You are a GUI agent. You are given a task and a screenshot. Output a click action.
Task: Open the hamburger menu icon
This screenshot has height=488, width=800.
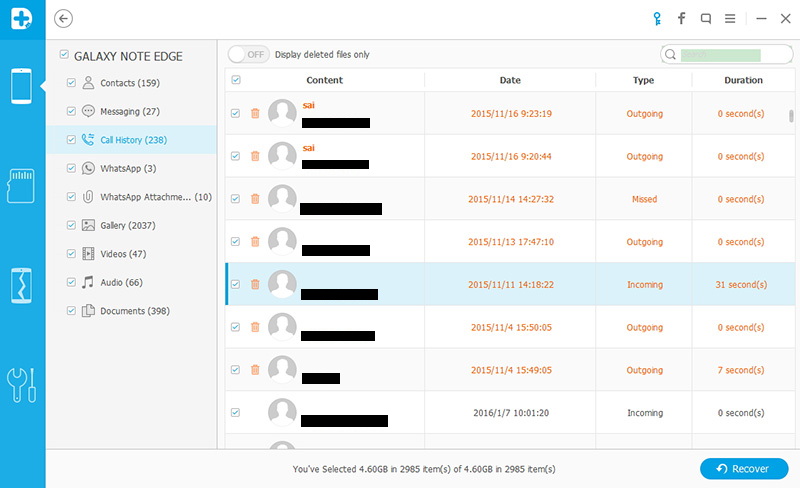pyautogui.click(x=730, y=19)
